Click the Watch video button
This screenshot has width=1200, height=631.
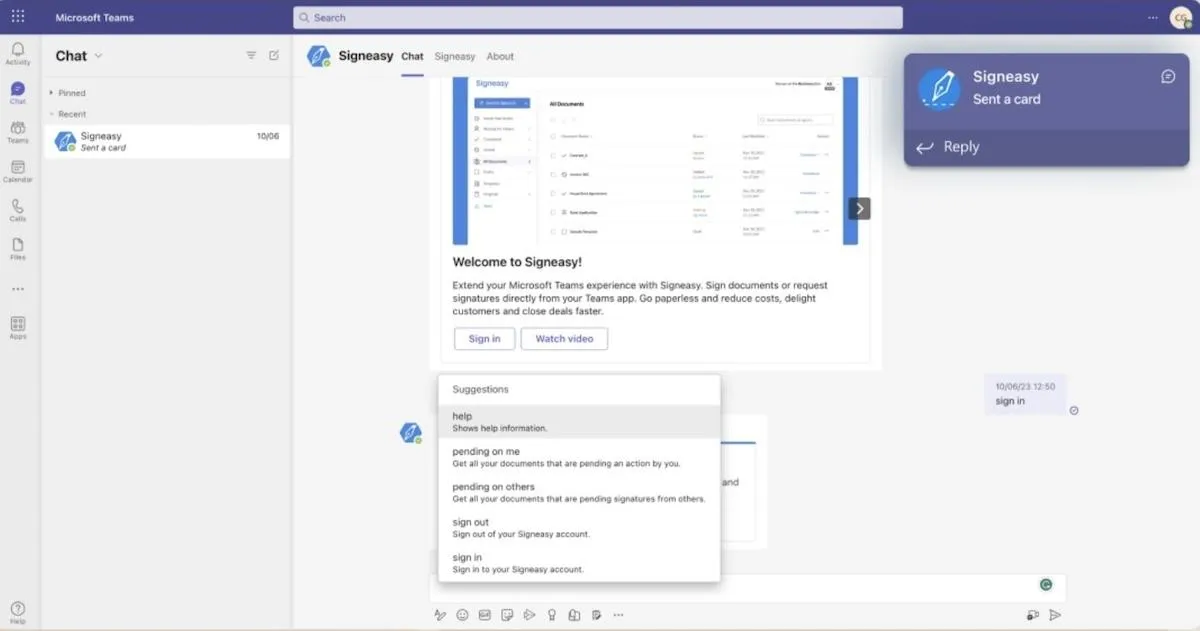[x=564, y=339]
